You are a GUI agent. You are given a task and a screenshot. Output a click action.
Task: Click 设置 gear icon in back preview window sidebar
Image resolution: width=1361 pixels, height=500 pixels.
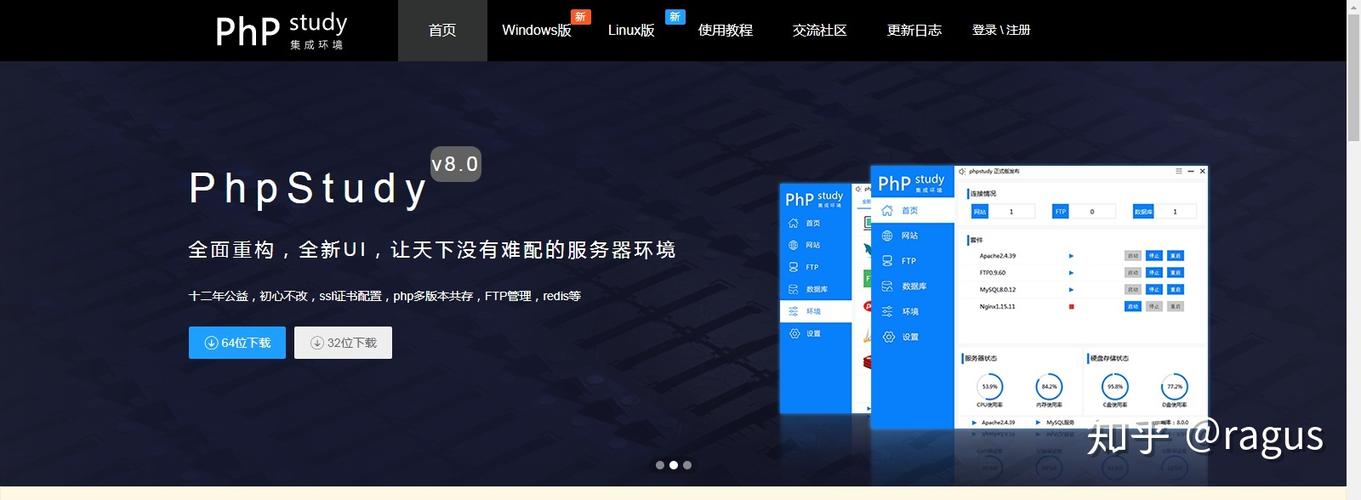pos(794,333)
